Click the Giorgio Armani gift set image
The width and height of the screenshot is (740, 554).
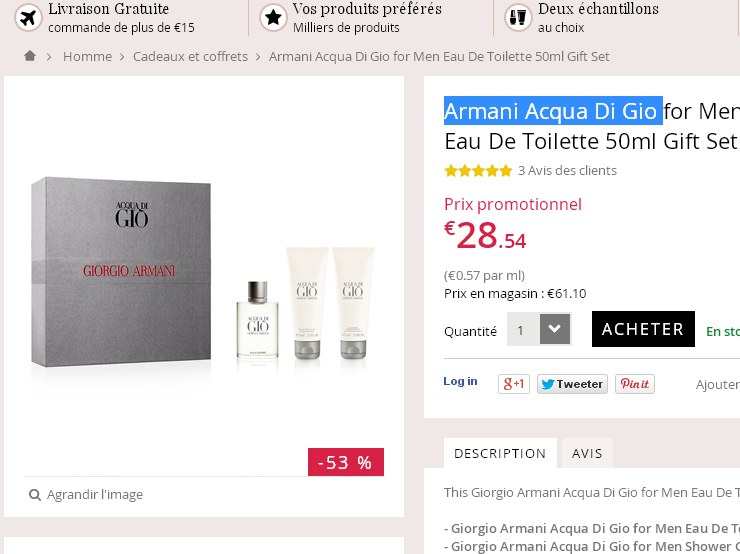click(x=203, y=273)
